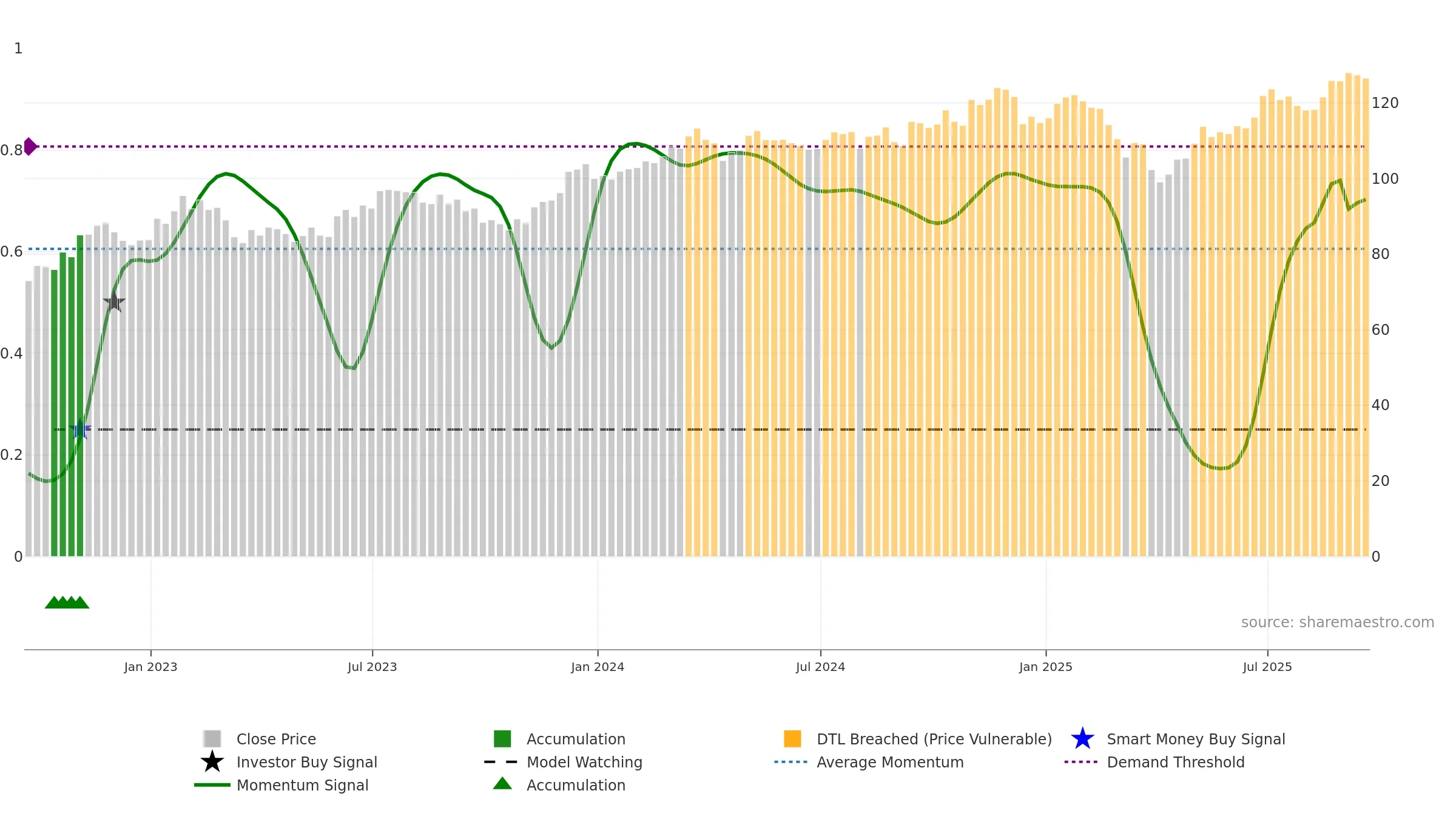1456x819 pixels.
Task: Click the blue Smart Money Buy Signal star in legend
Action: point(1082,739)
